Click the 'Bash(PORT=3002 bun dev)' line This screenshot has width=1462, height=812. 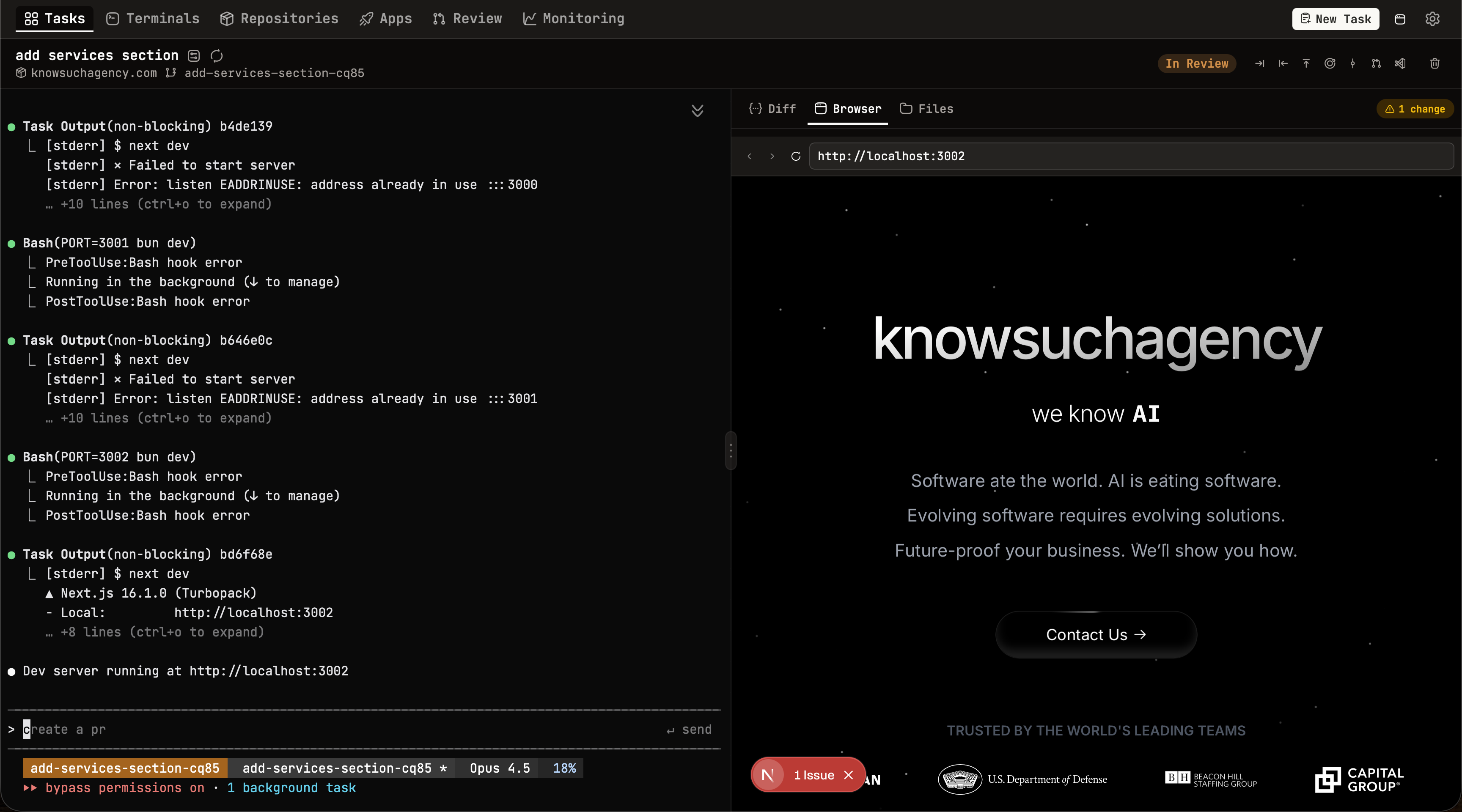click(110, 457)
